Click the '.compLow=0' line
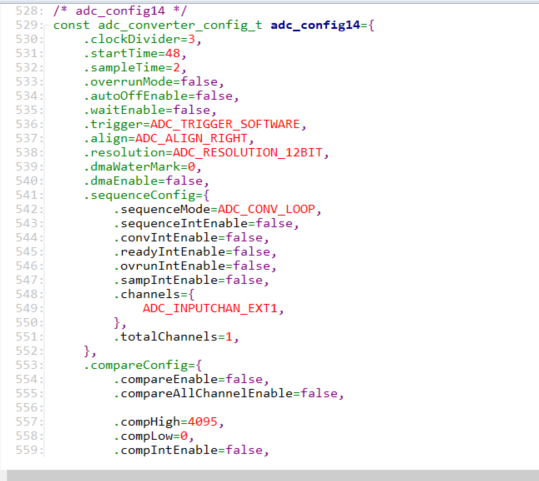 tap(154, 436)
